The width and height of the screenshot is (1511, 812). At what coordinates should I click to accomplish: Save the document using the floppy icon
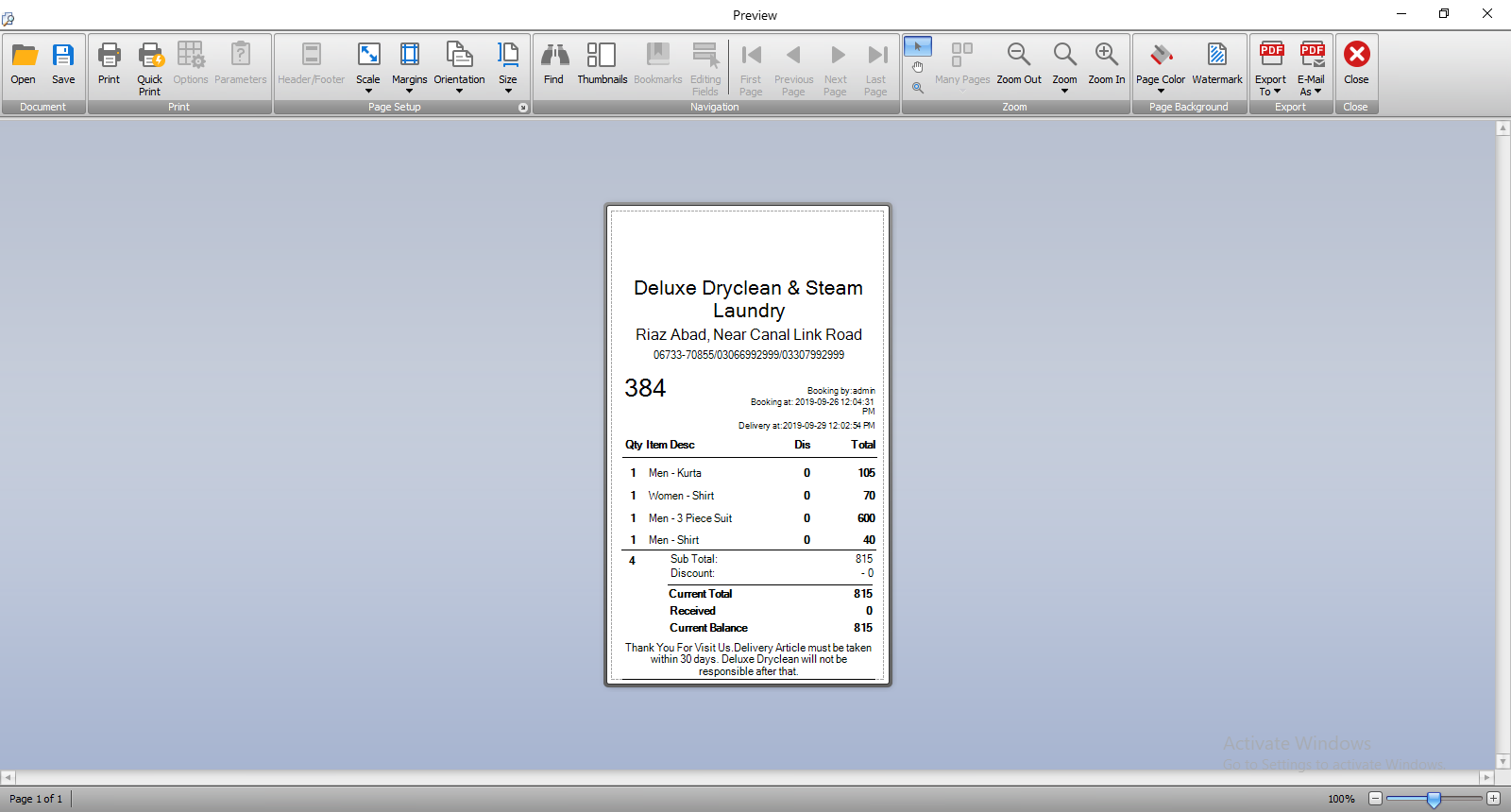63,64
